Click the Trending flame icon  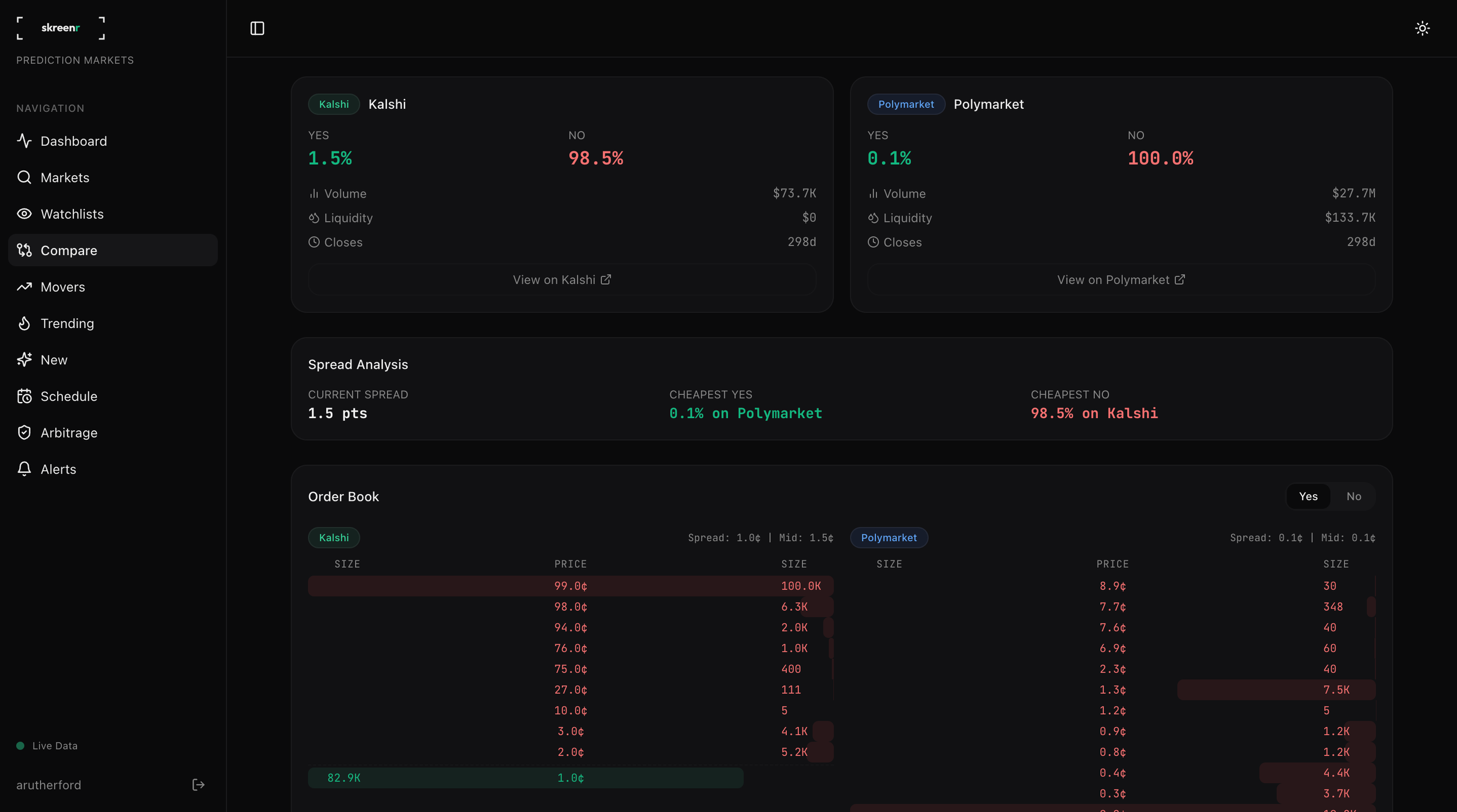24,323
